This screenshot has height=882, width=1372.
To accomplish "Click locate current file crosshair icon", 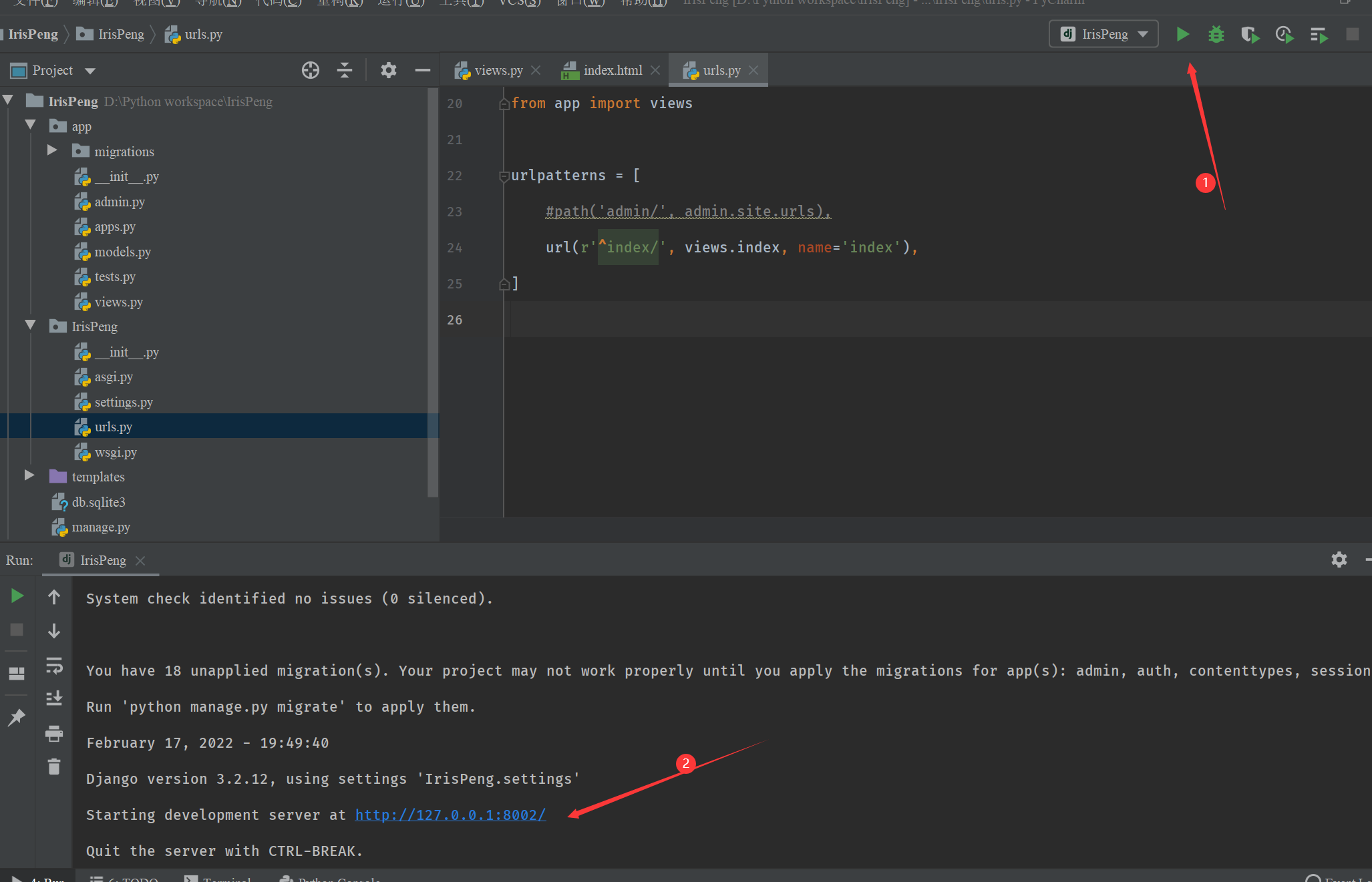I will pyautogui.click(x=310, y=70).
